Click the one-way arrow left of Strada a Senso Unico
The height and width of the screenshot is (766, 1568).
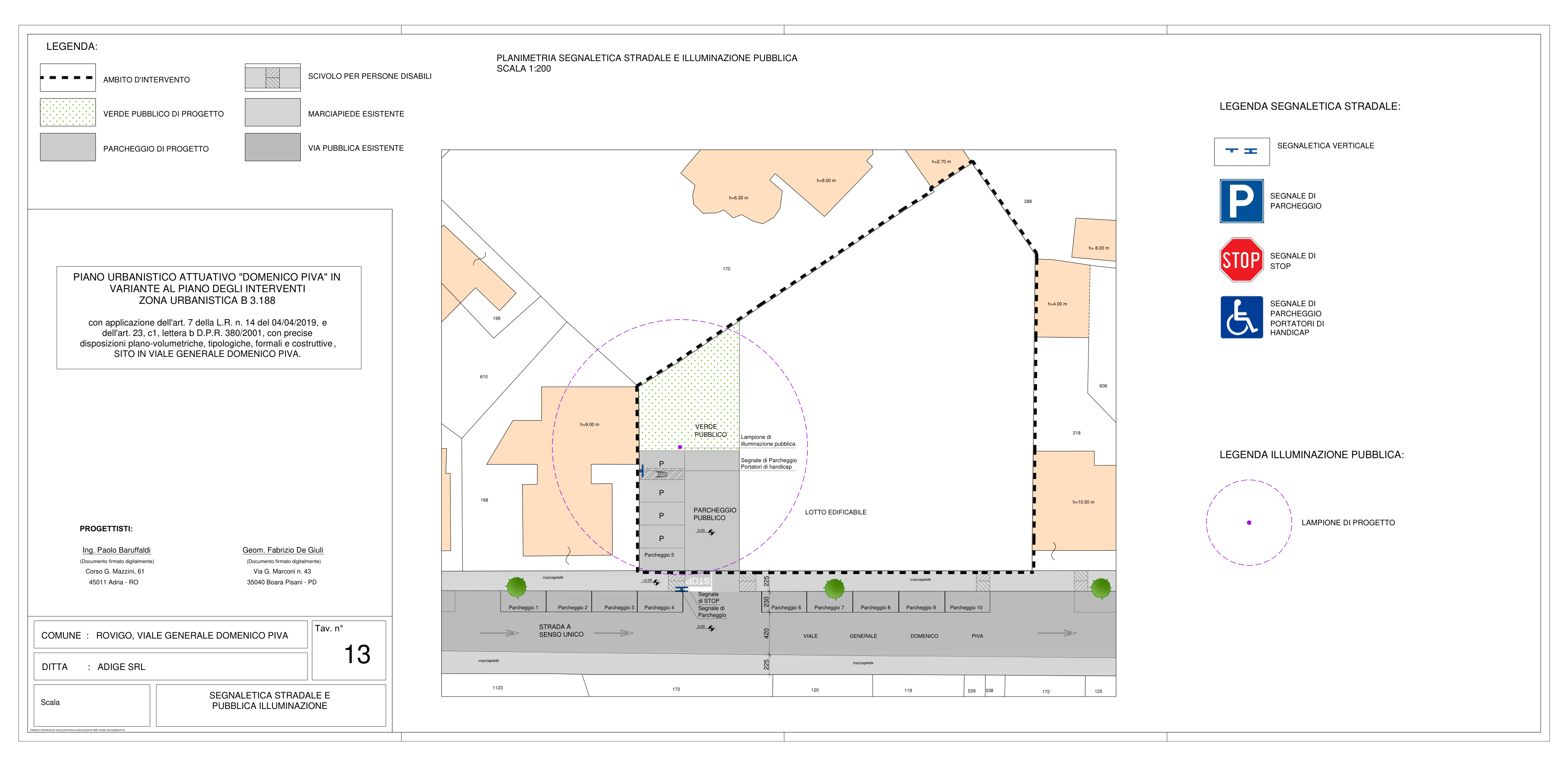pos(499,633)
